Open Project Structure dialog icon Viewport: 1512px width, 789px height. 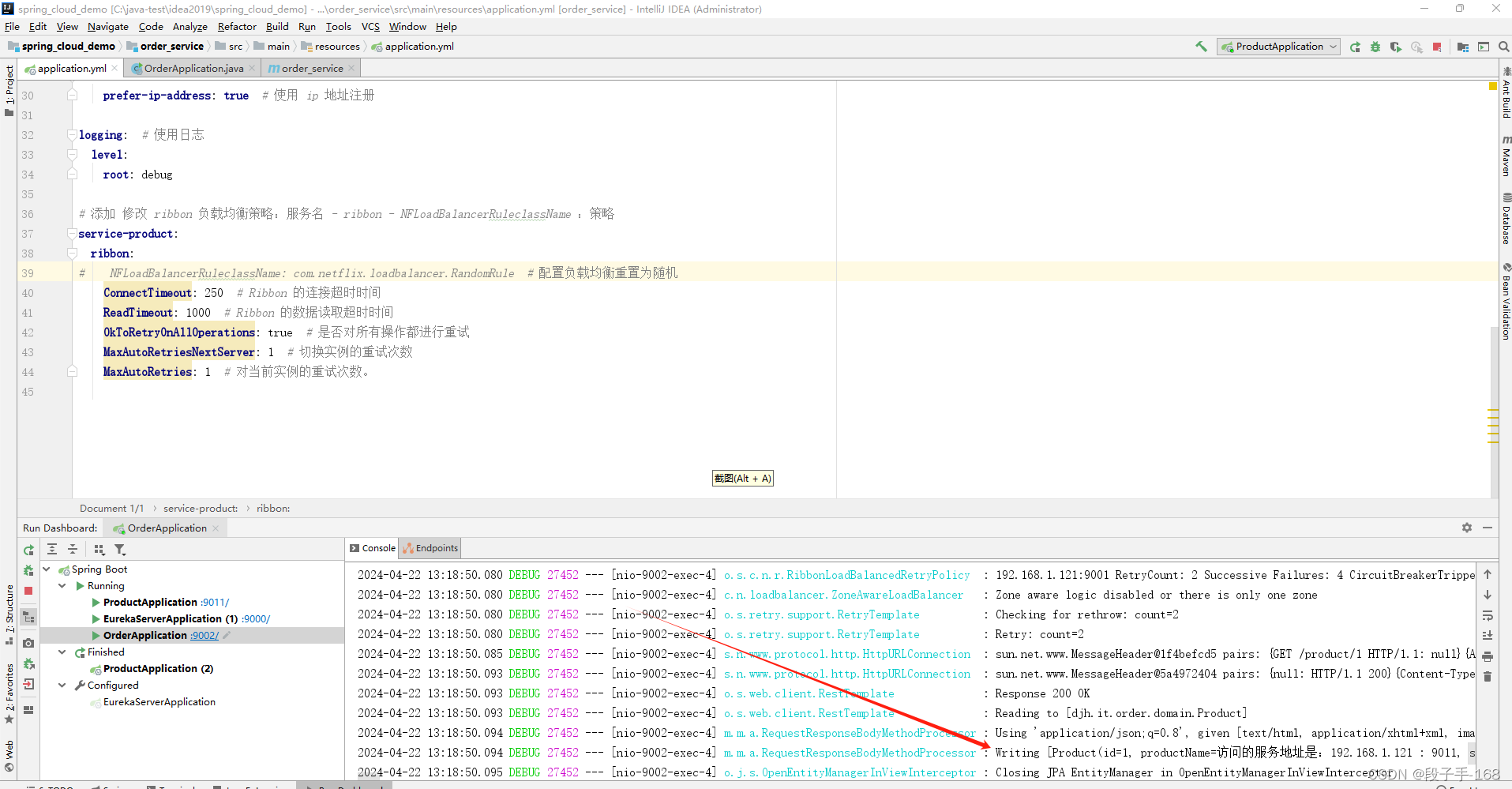(1463, 47)
